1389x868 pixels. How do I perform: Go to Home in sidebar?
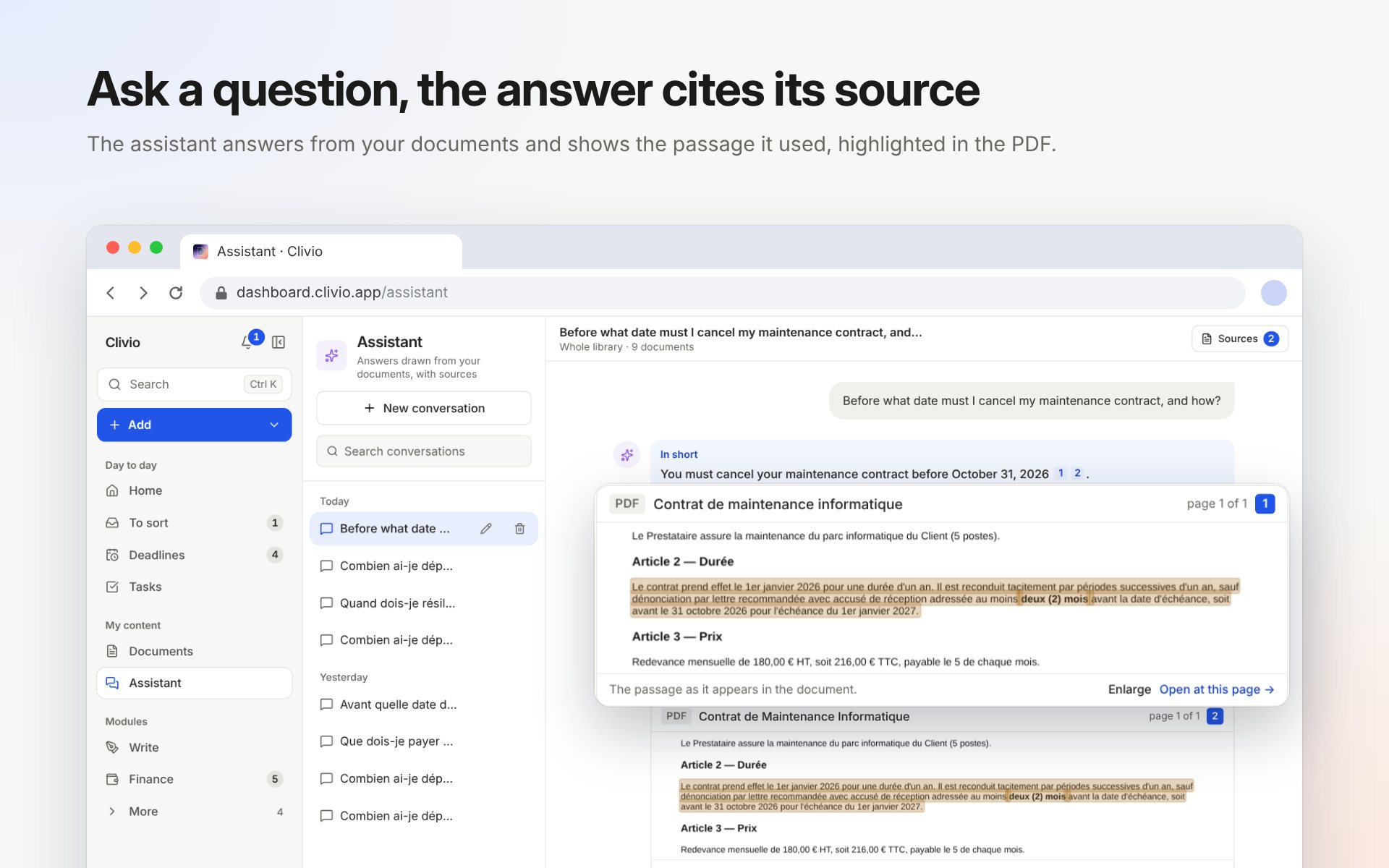194,490
